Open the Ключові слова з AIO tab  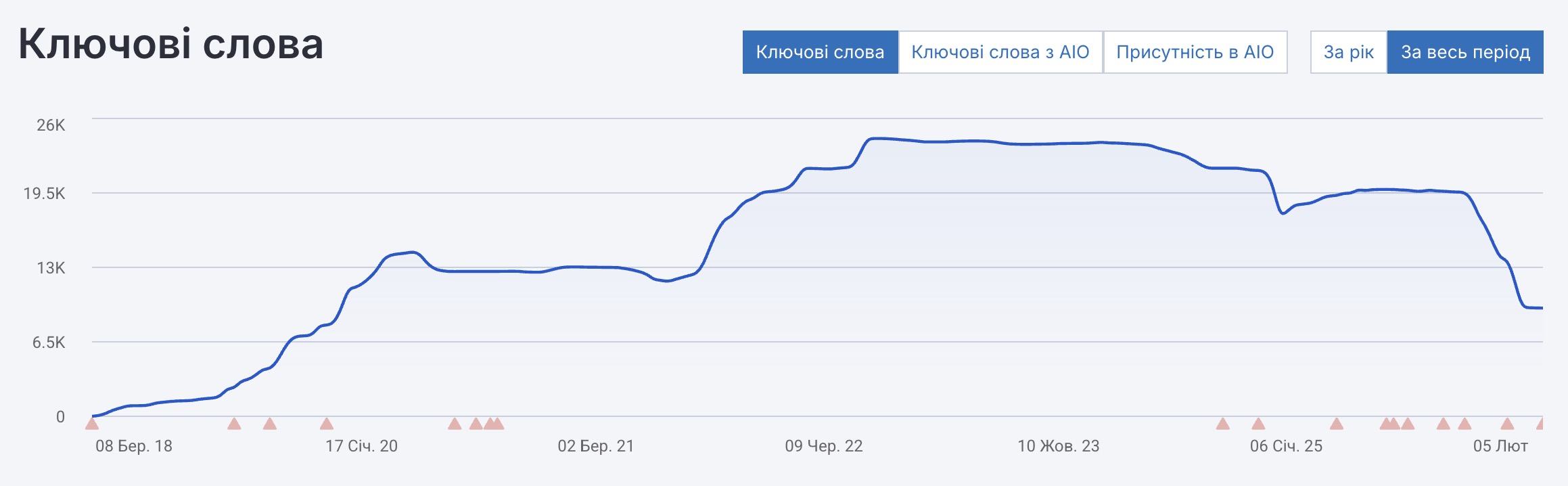1000,52
